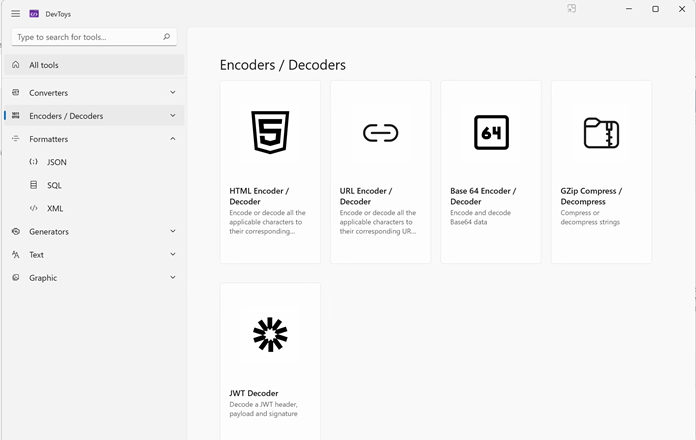Click the Text category icon

16,254
